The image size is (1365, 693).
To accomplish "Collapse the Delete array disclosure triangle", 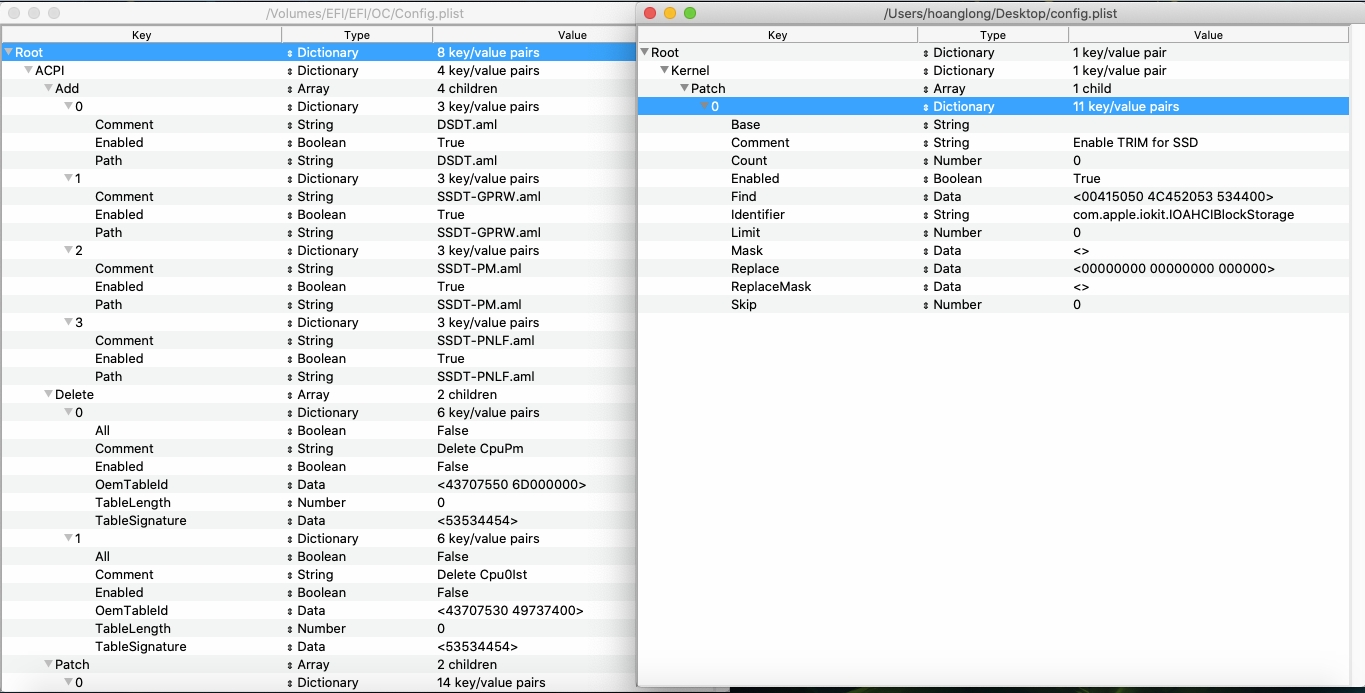I will click(x=48, y=395).
